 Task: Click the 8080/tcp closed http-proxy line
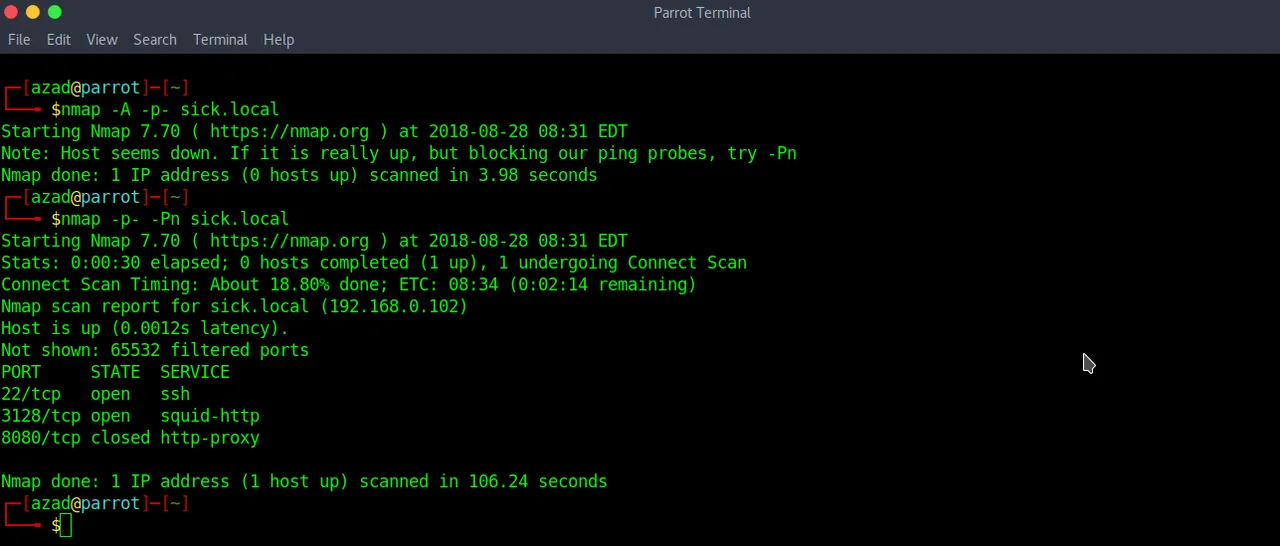pyautogui.click(x=130, y=438)
